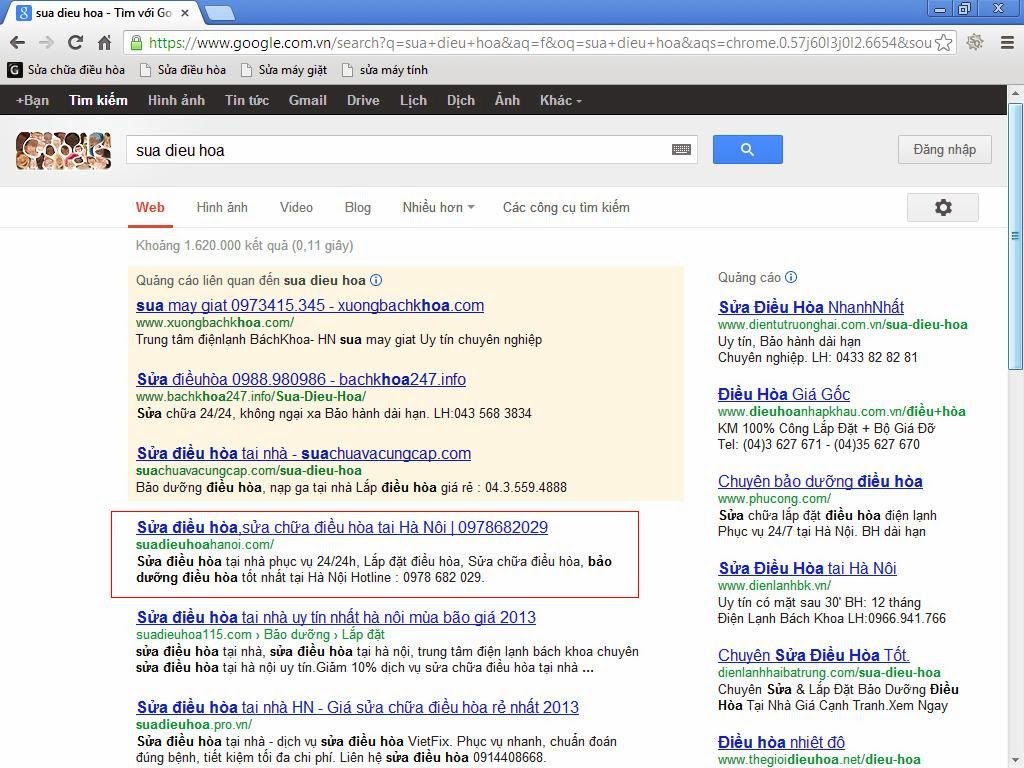
Task: Bookmark this page with the star icon
Action: point(943,43)
